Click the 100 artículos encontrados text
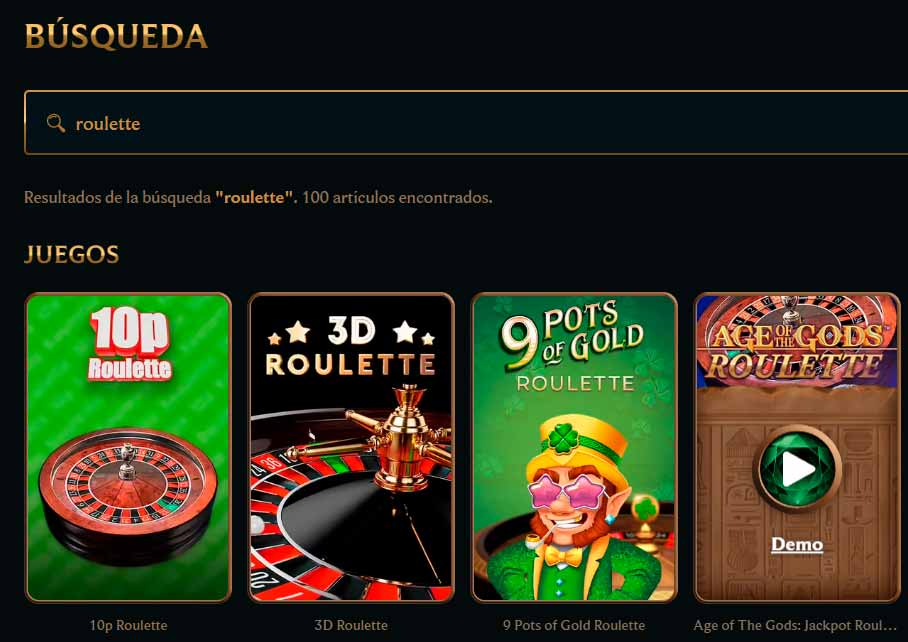This screenshot has width=908, height=642. (x=397, y=197)
